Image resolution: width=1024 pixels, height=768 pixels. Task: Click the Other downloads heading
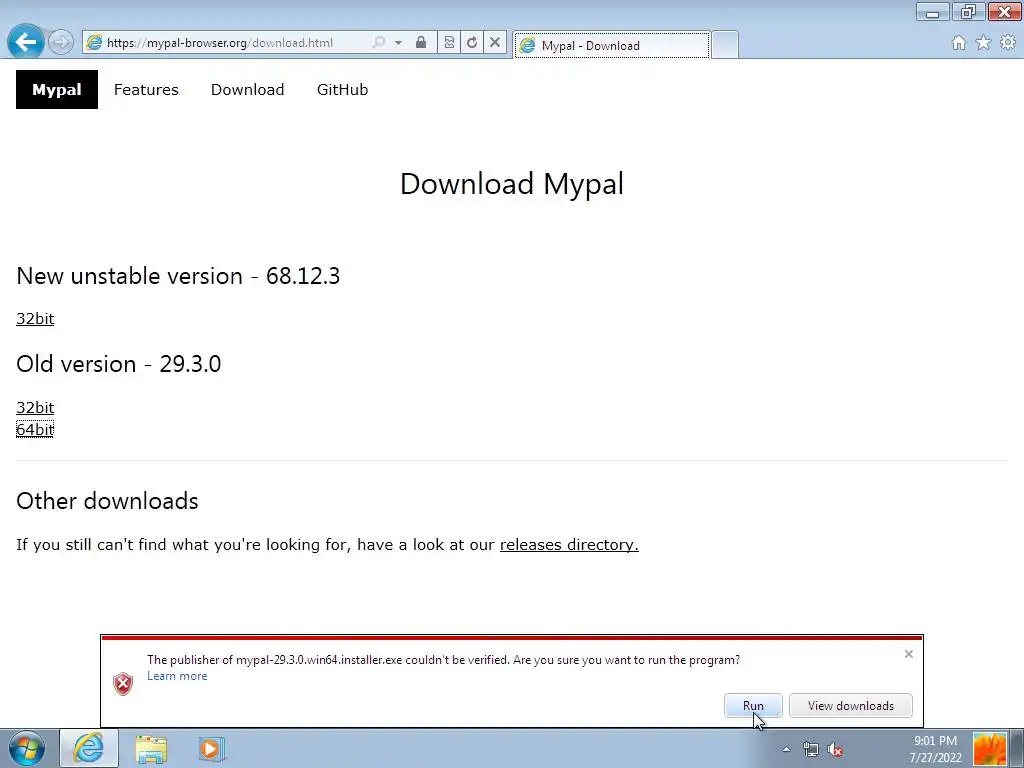pos(107,501)
